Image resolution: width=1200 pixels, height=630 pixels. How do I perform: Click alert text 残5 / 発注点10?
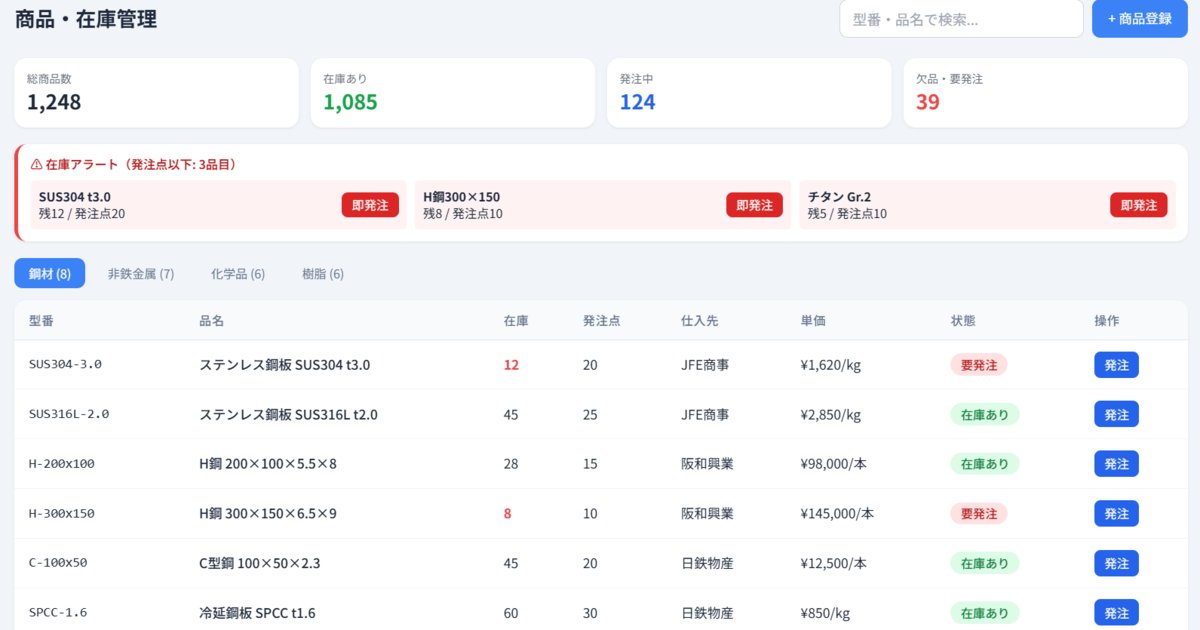[x=847, y=213]
